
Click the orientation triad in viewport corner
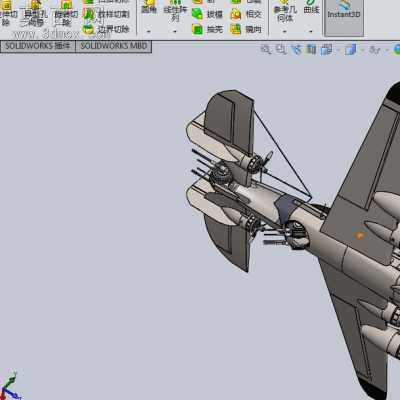9,387
